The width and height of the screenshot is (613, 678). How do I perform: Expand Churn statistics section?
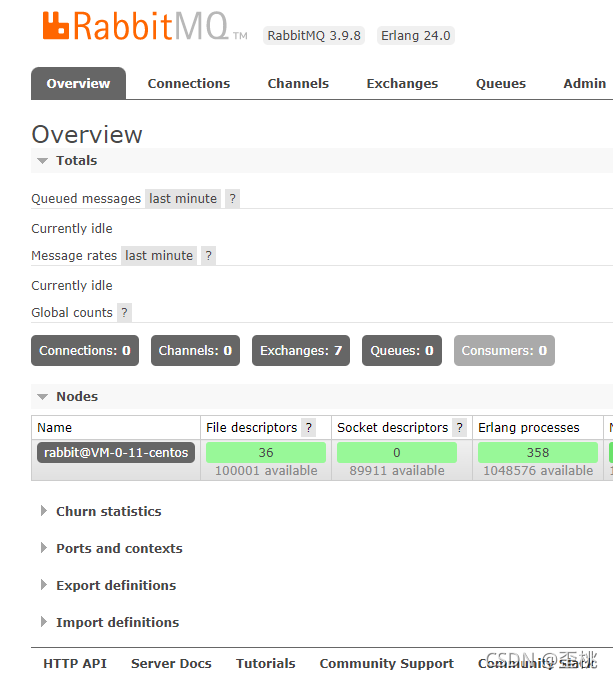point(109,512)
